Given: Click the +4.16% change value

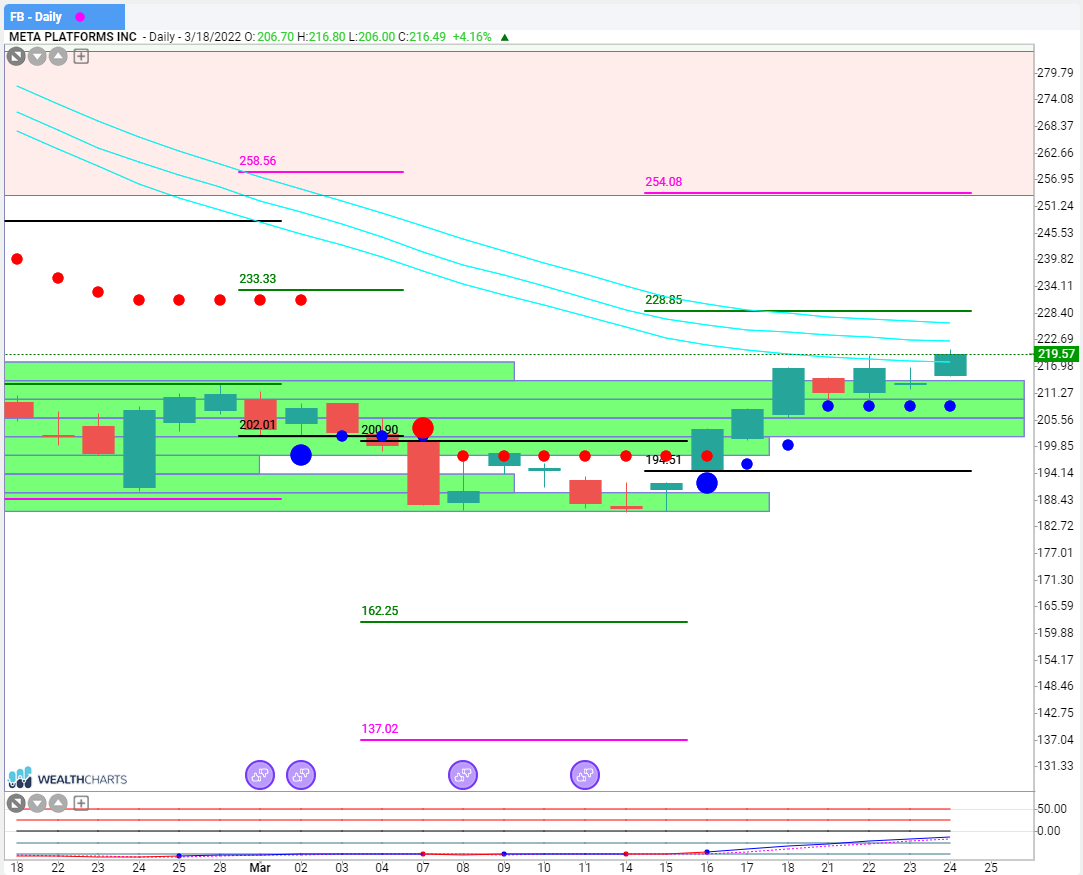Looking at the screenshot, I should click(x=472, y=37).
